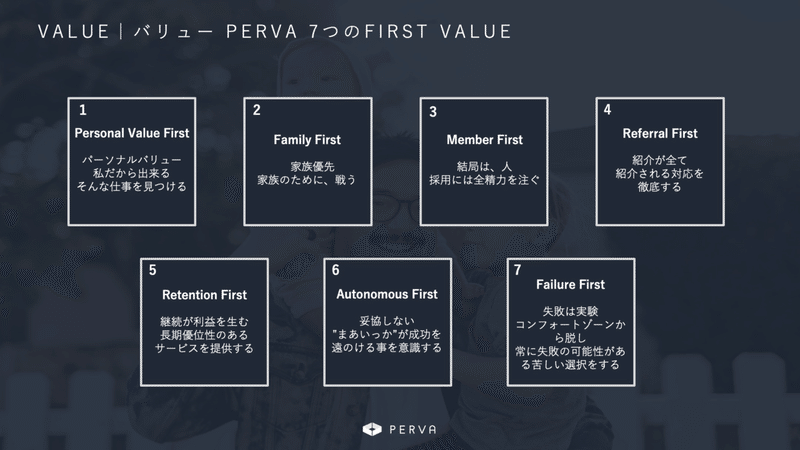Click number 6 on Autonomous card
Screen dimensions: 800x450
[335, 270]
